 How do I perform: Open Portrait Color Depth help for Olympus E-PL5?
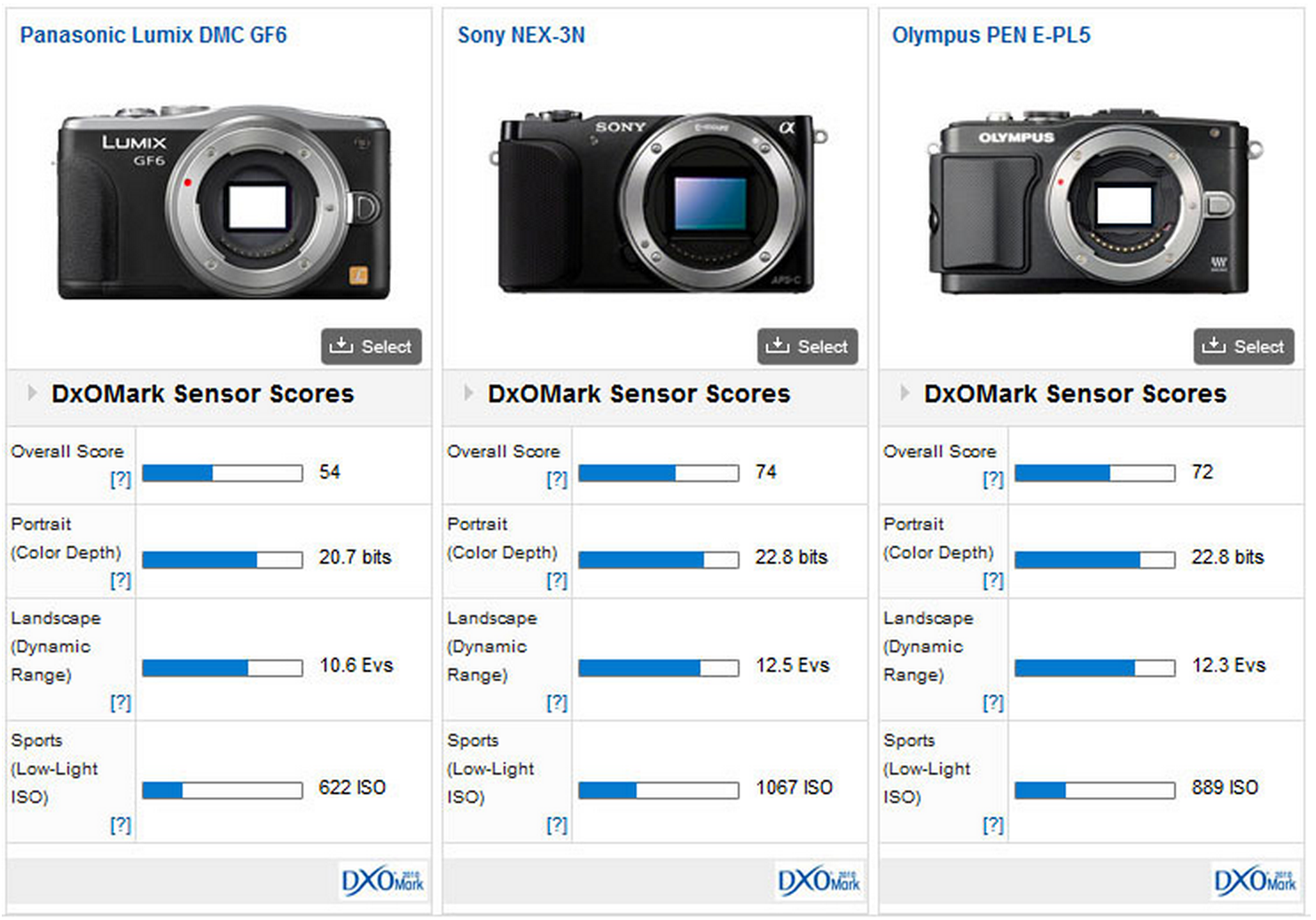(x=993, y=581)
